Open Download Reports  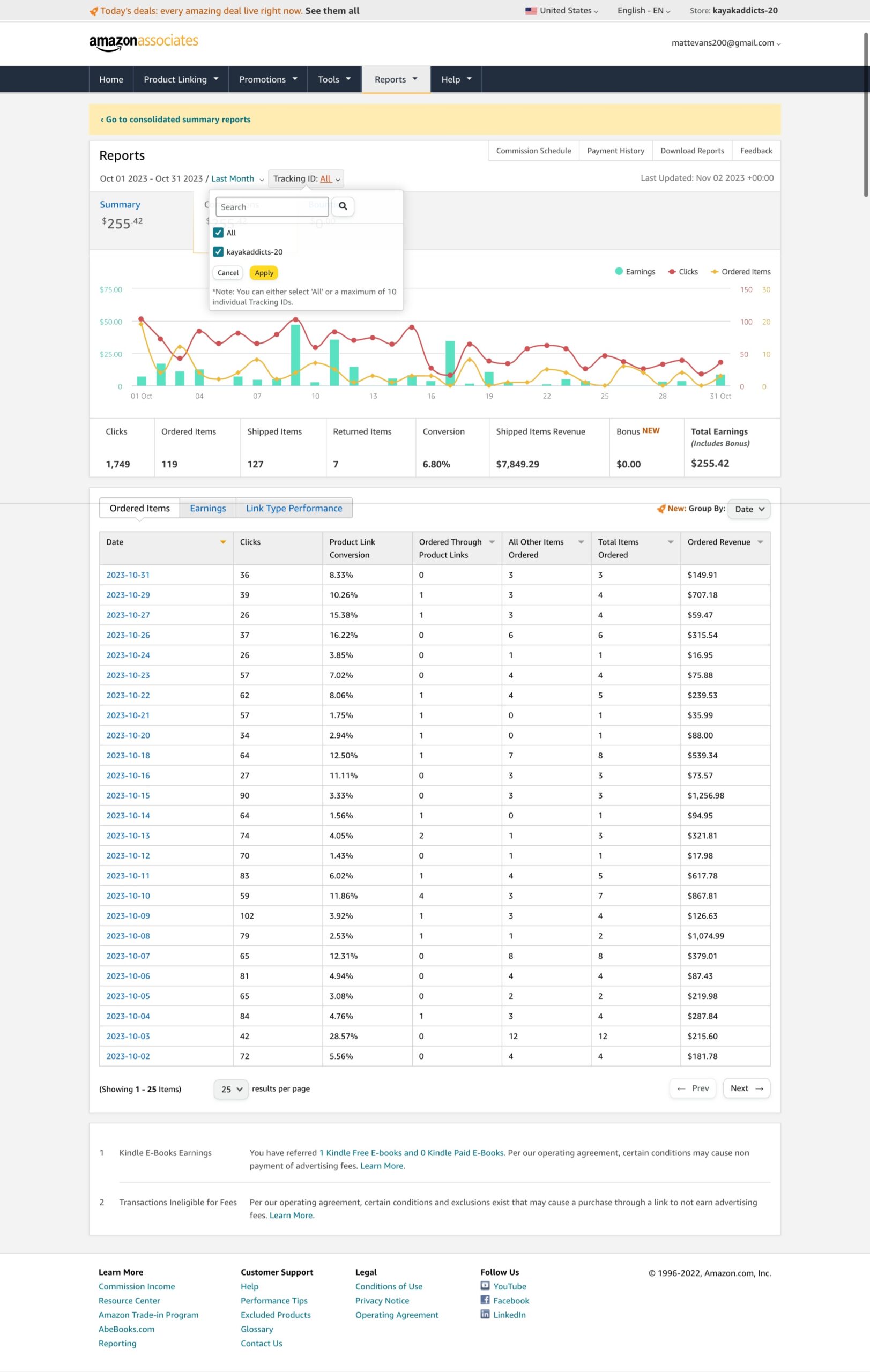click(692, 151)
